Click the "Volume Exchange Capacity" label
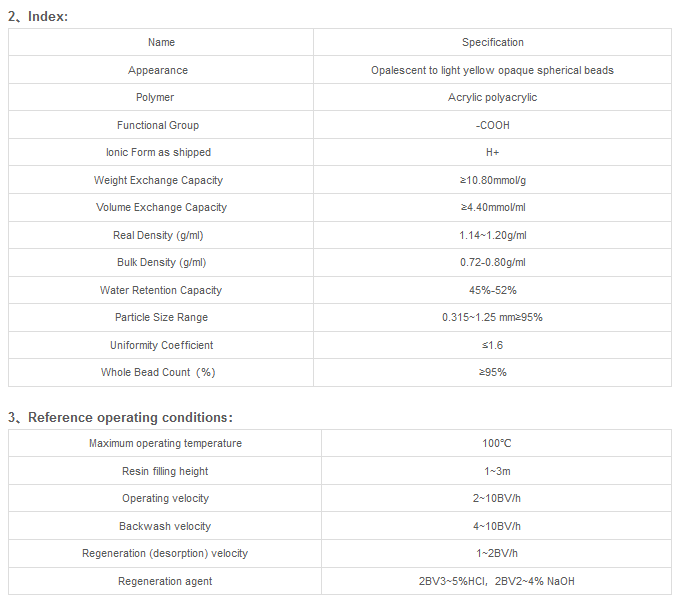Screen dimensions: 677x601 pos(161,208)
